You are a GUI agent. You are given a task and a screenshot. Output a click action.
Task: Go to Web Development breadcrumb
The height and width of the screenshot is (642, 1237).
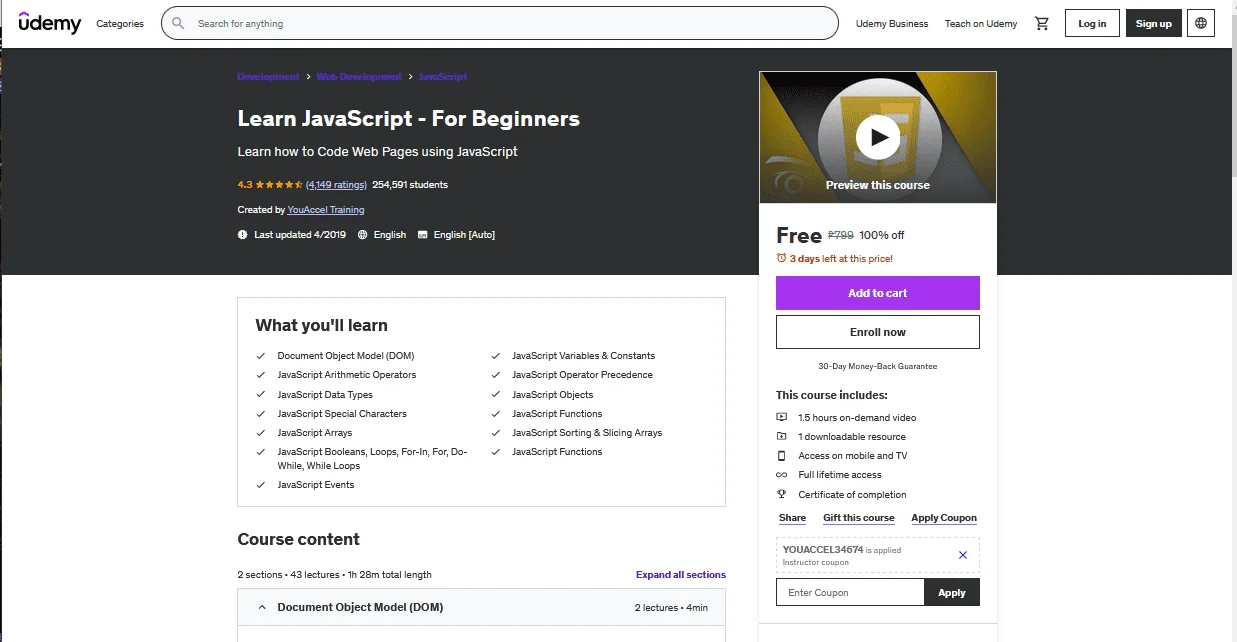tap(359, 77)
